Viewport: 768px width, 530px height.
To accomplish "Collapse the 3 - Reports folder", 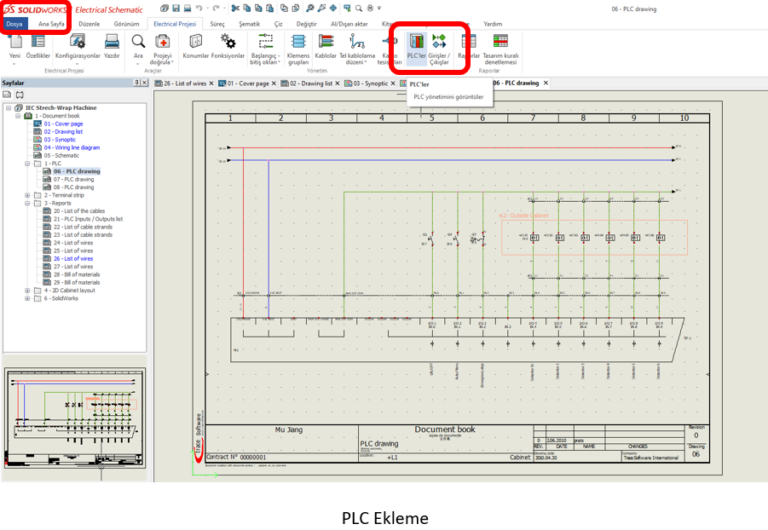I will [x=27, y=203].
